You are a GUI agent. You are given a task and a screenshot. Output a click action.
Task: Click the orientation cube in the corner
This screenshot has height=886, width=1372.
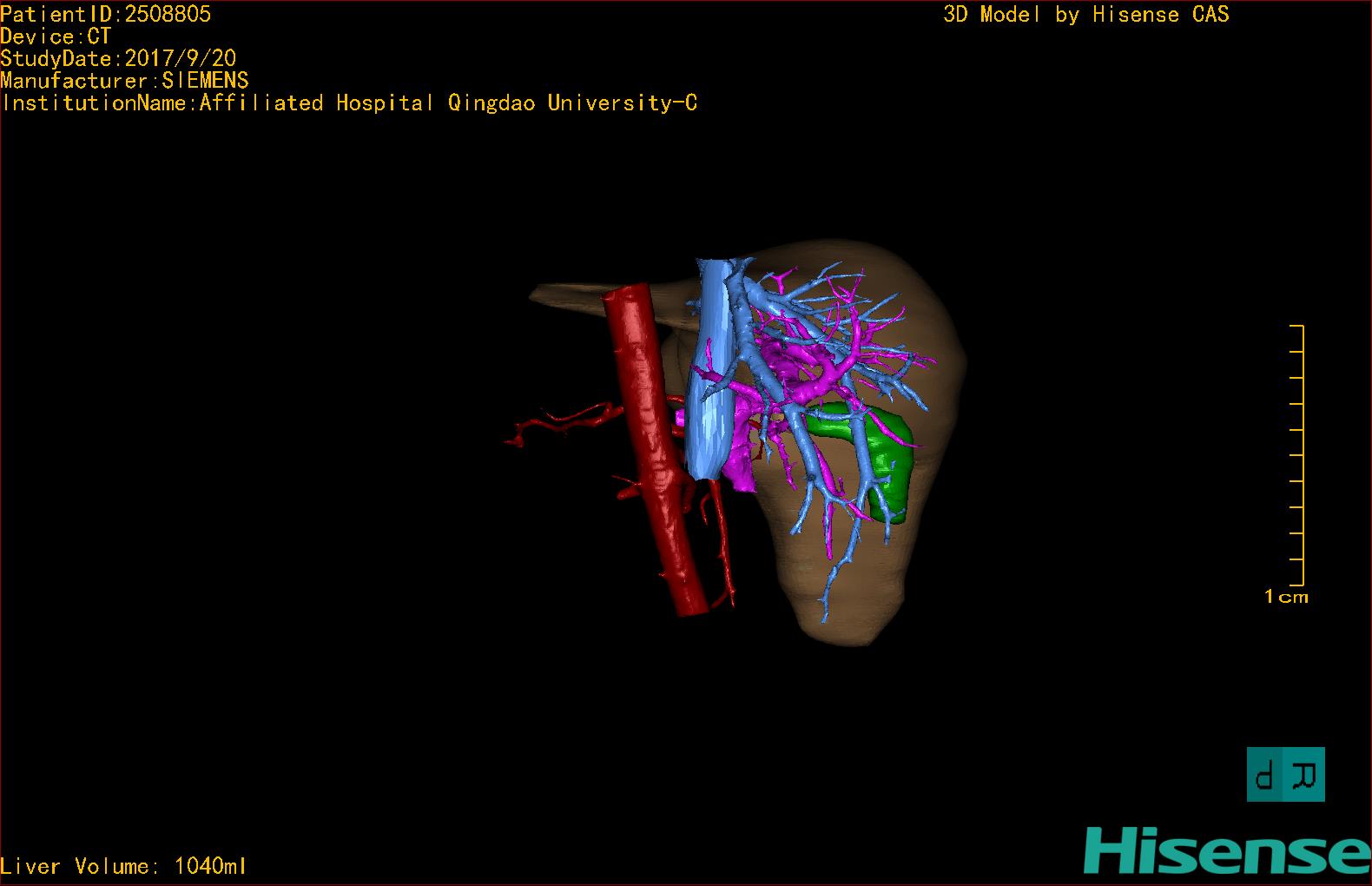click(1285, 774)
